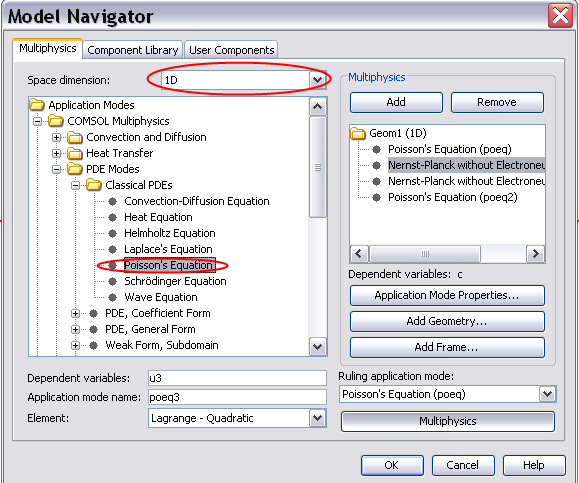Click the wide Multiphysics button
Screen dimensions: 579x483
click(x=448, y=421)
